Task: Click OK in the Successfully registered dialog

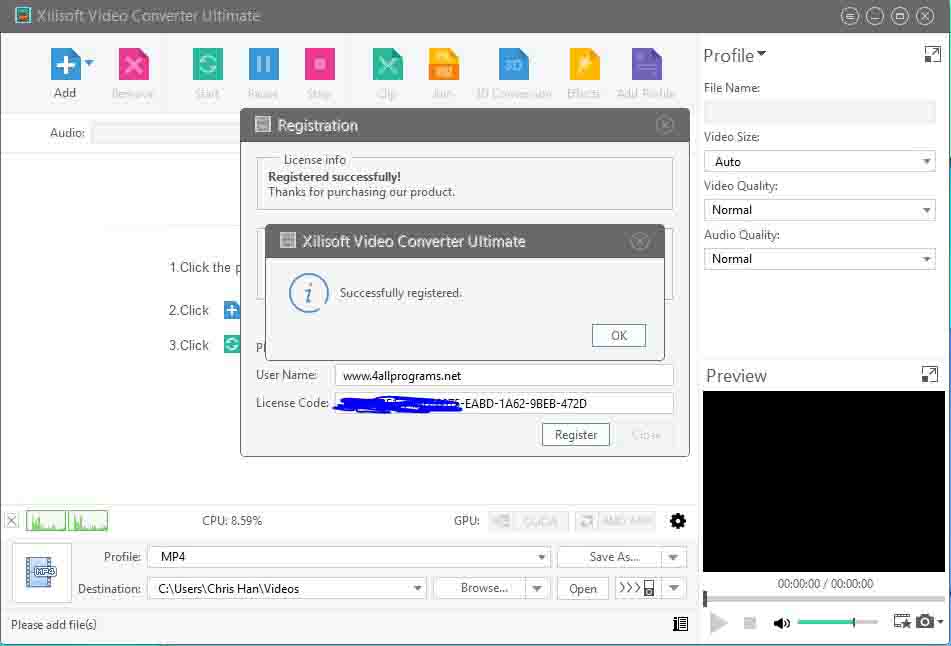Action: click(619, 335)
